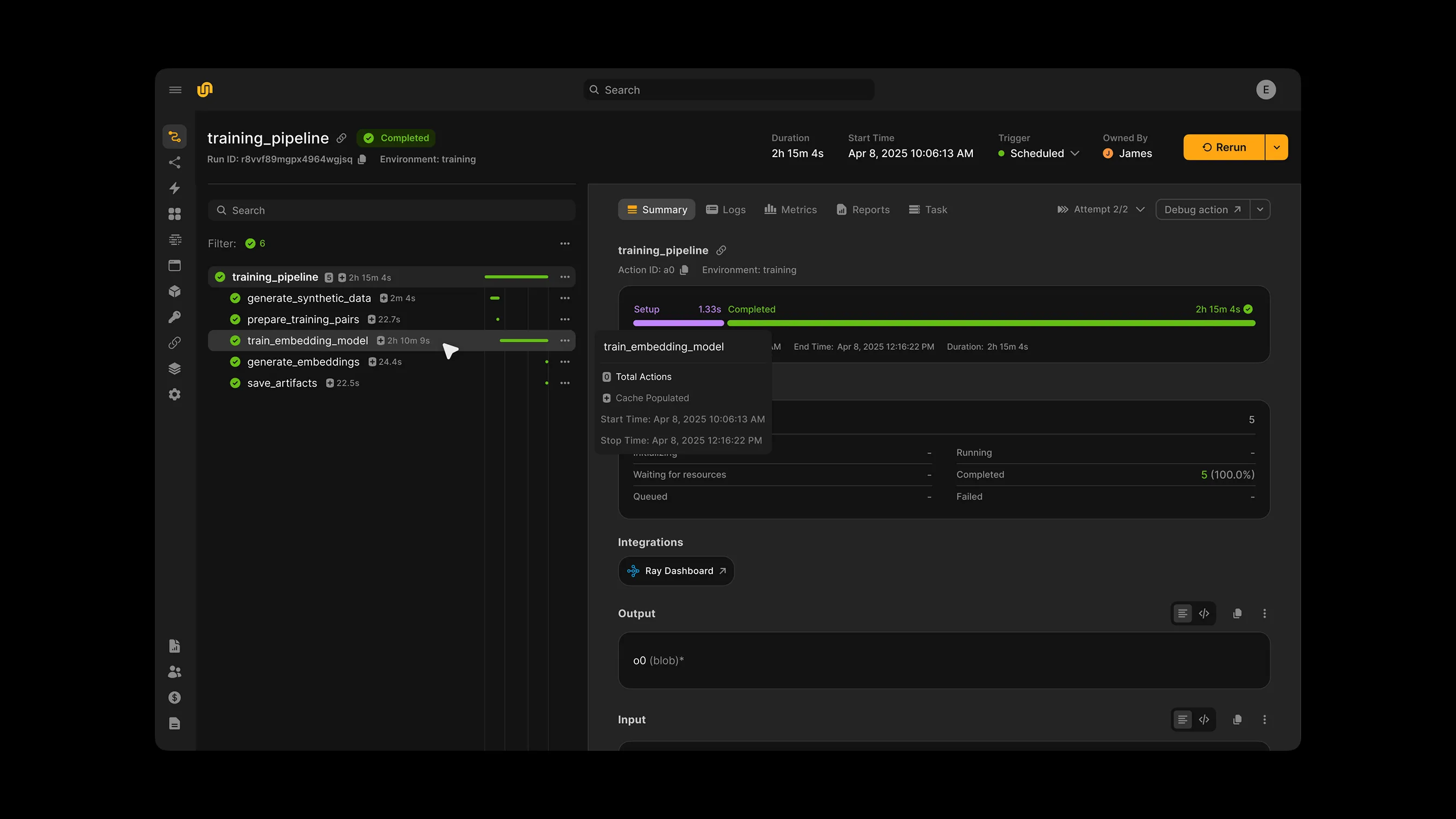The image size is (1456, 819).
Task: Toggle the completed filter showing 6
Action: [255, 243]
